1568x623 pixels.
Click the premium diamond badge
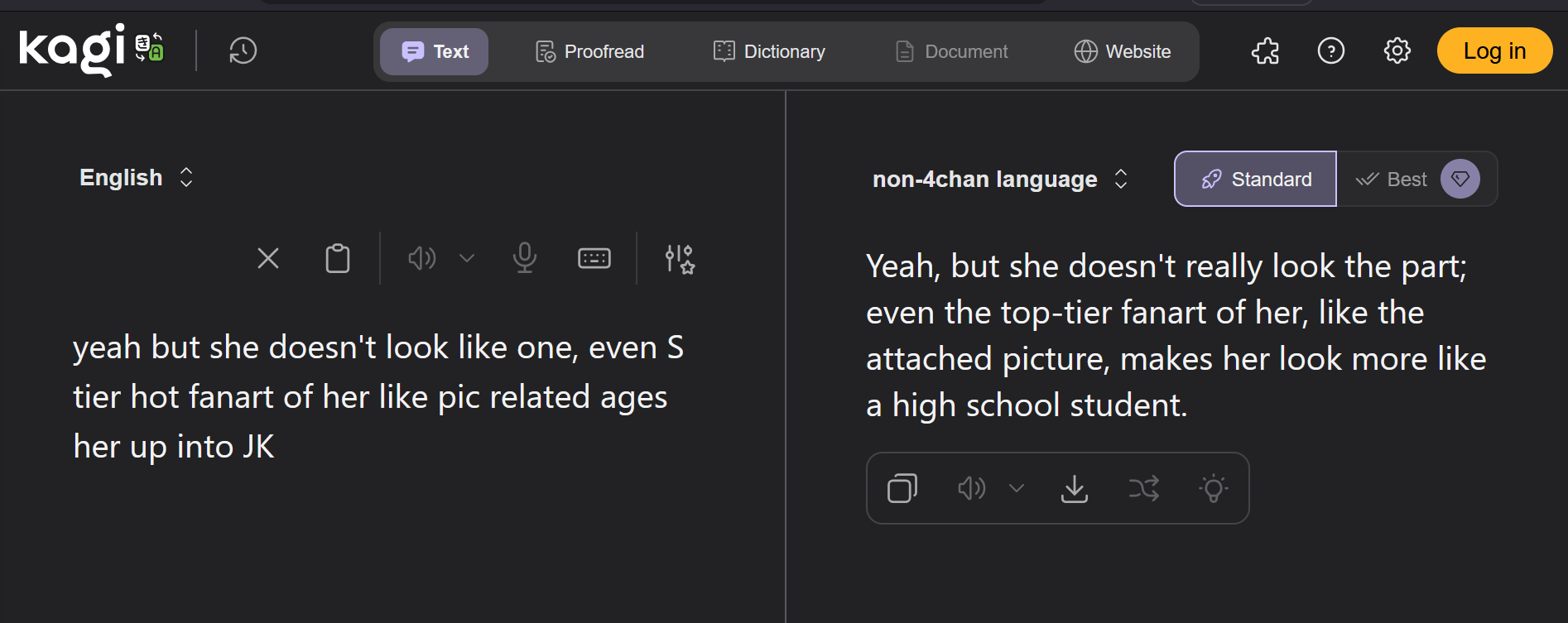click(x=1460, y=179)
